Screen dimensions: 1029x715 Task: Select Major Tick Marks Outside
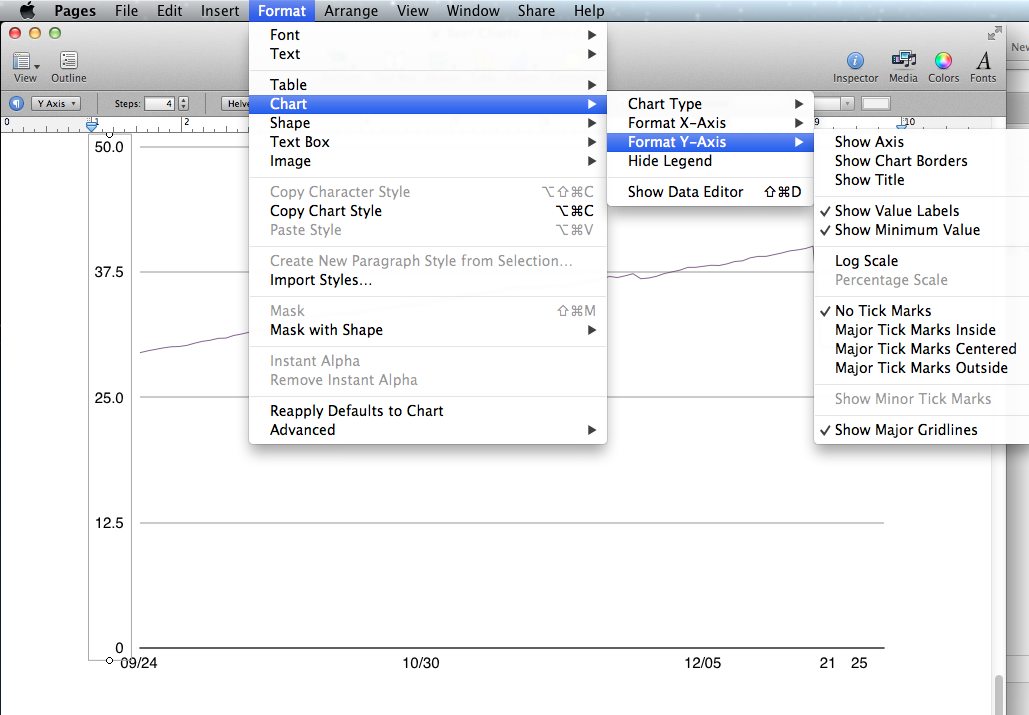(921, 367)
